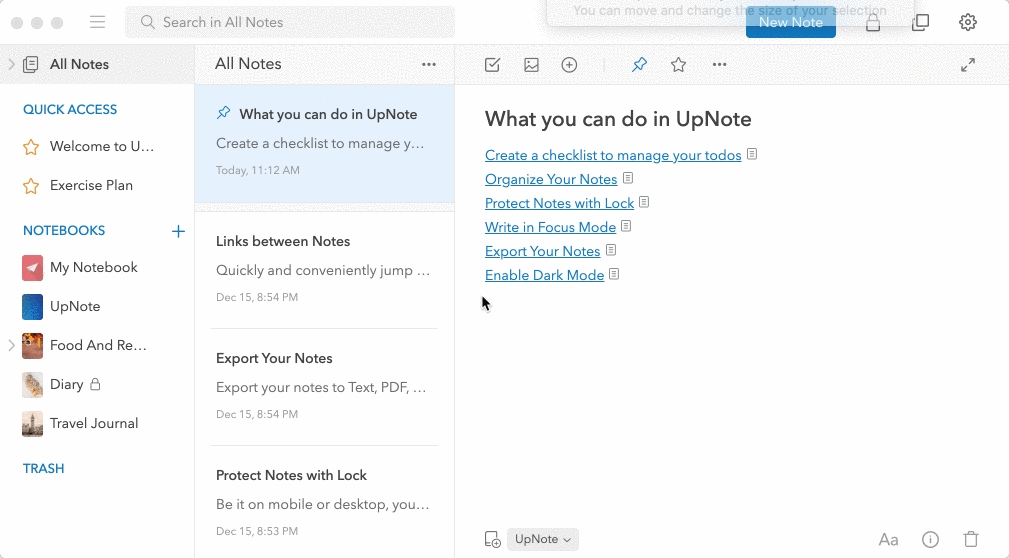
Task: Click the New Note button
Action: (x=790, y=23)
